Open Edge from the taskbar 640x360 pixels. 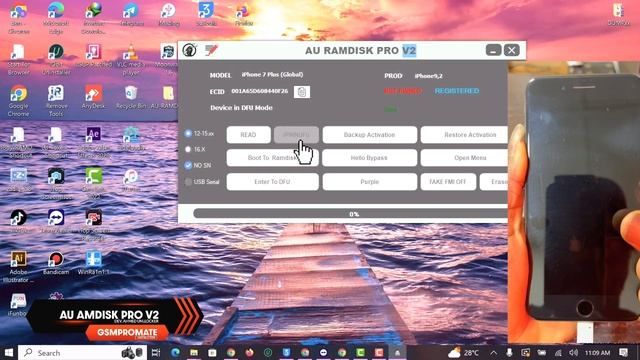point(175,353)
